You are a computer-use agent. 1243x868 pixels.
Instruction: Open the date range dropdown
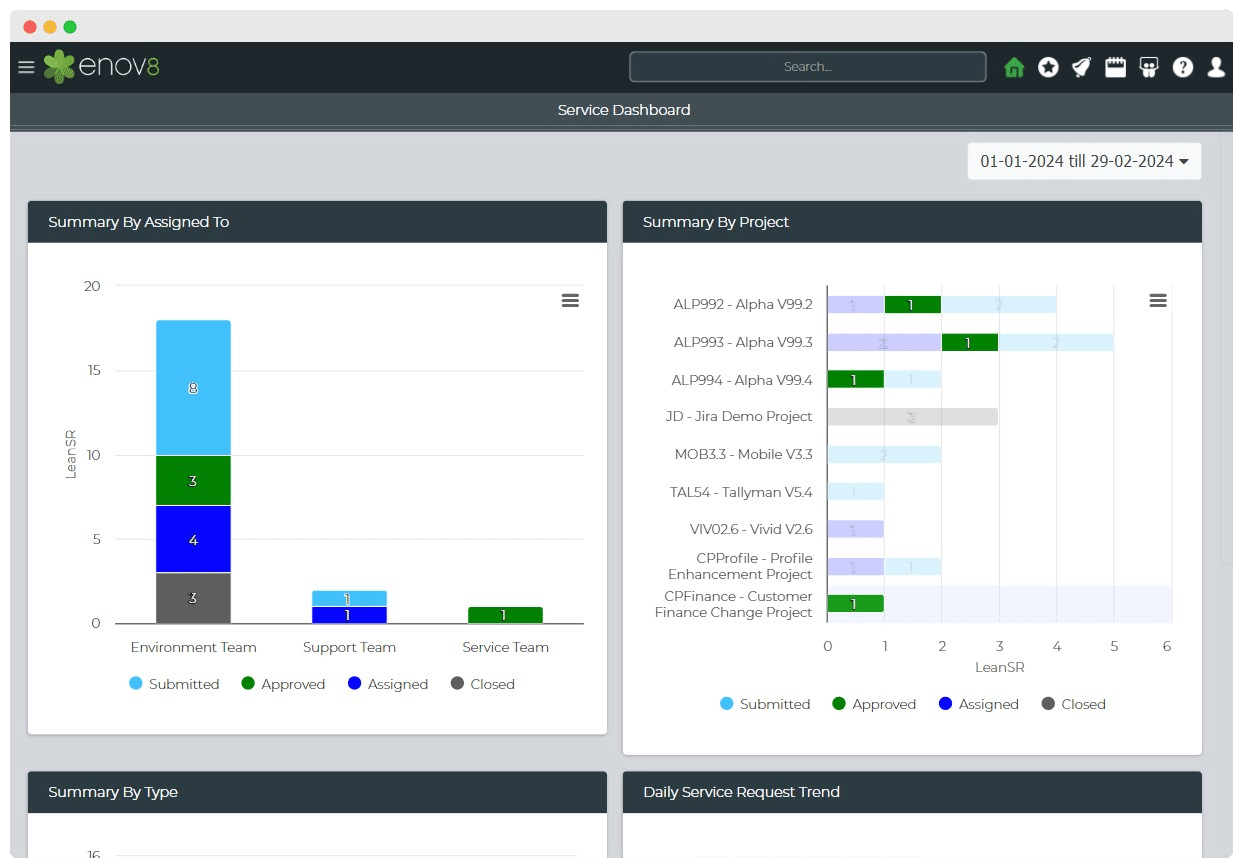pyautogui.click(x=1084, y=161)
